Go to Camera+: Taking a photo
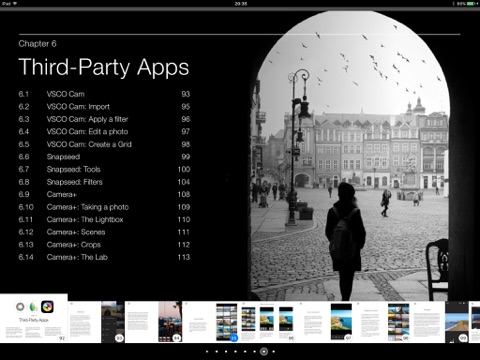480x360 pixels. click(104, 207)
